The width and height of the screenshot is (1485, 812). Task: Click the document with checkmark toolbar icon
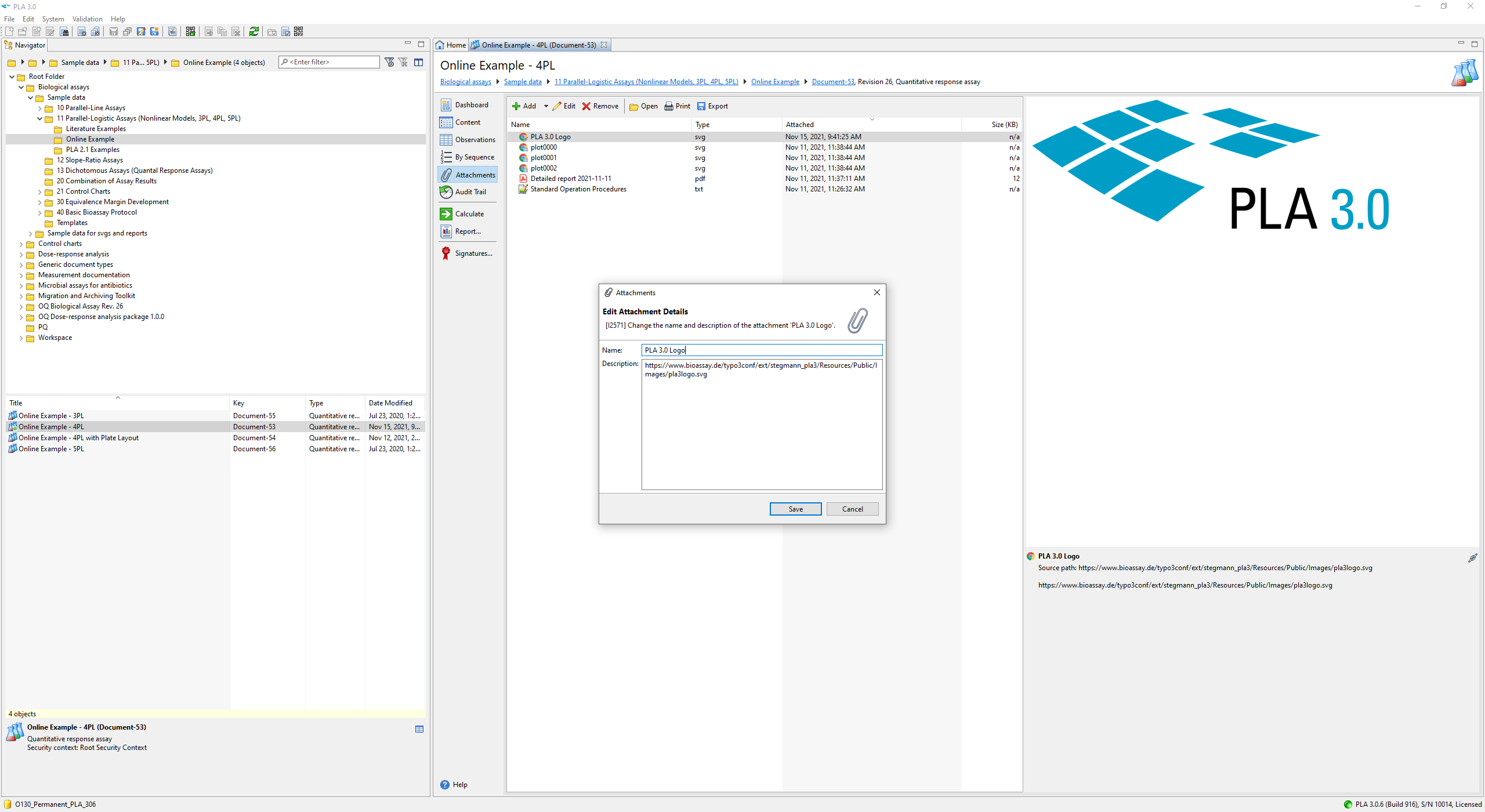coord(285,31)
